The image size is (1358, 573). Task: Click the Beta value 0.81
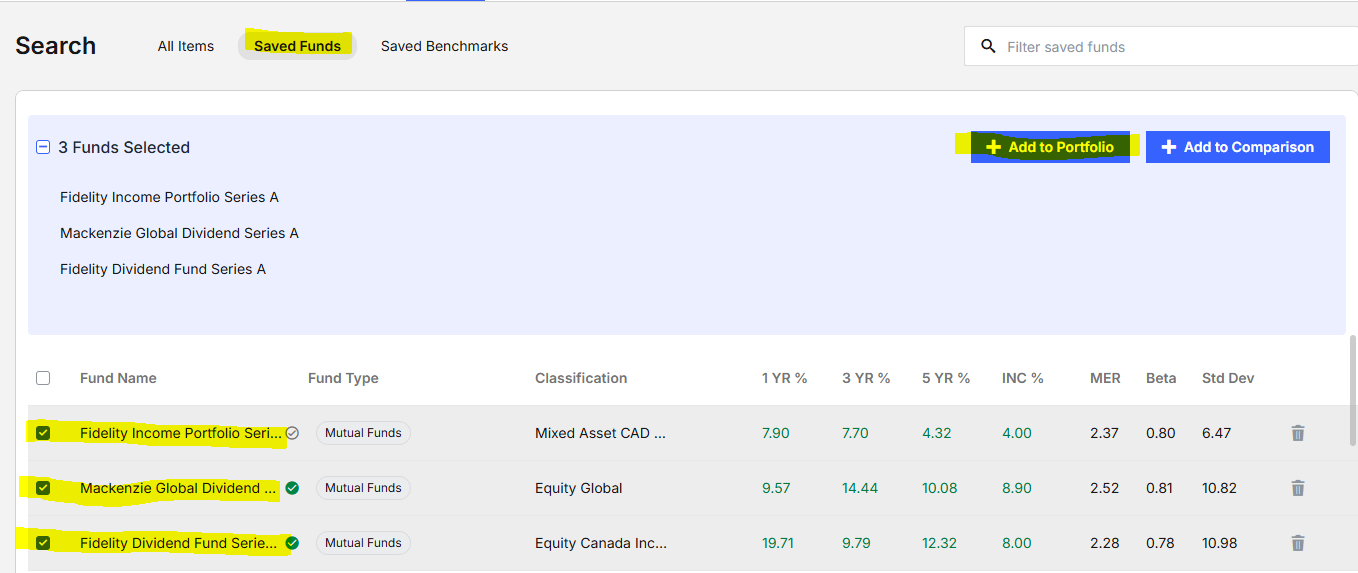tap(1159, 488)
